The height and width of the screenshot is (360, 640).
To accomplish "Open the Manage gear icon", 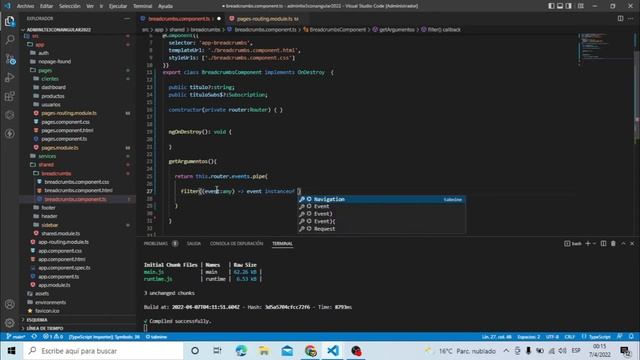I will (9, 323).
